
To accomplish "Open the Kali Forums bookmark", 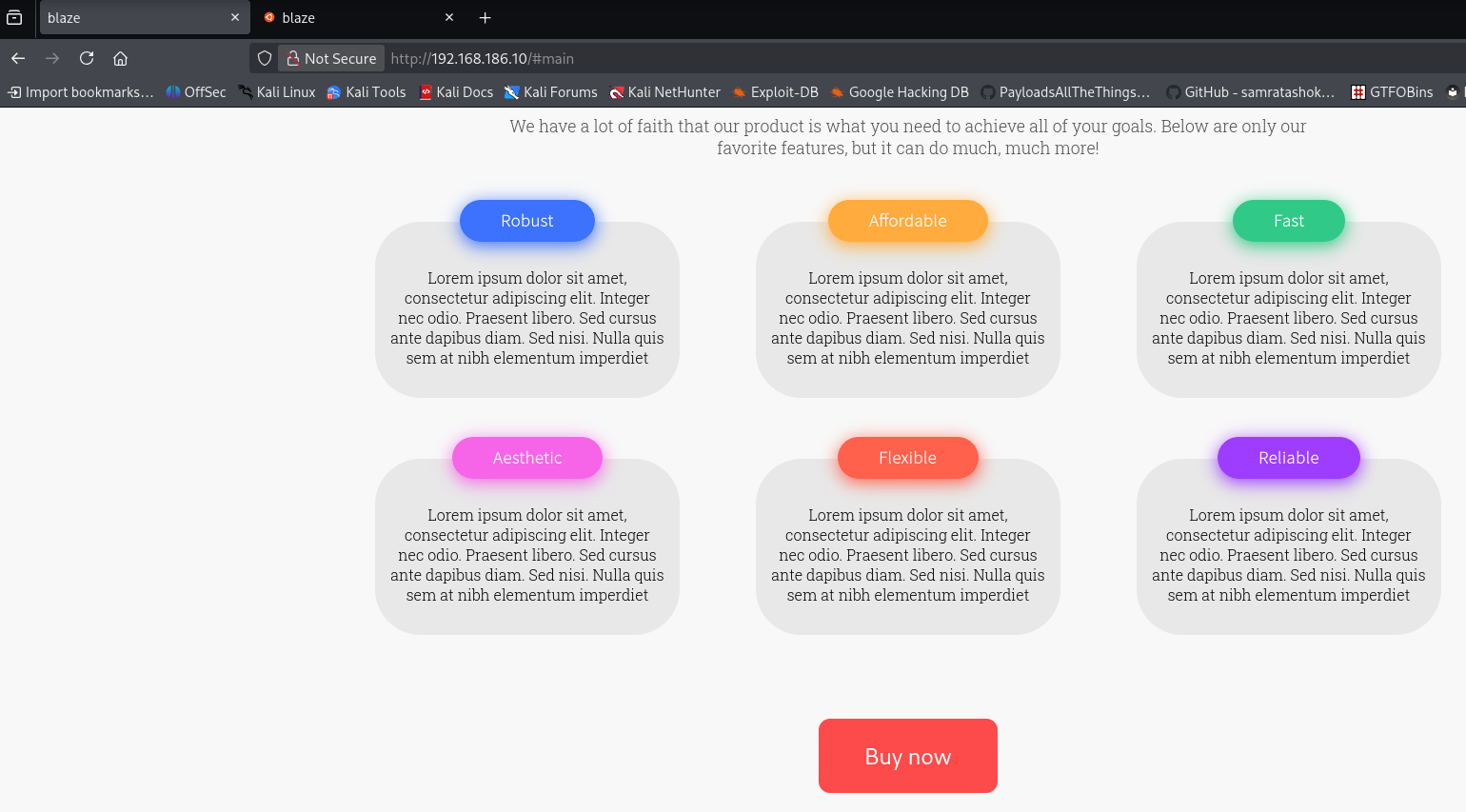I will tap(550, 92).
